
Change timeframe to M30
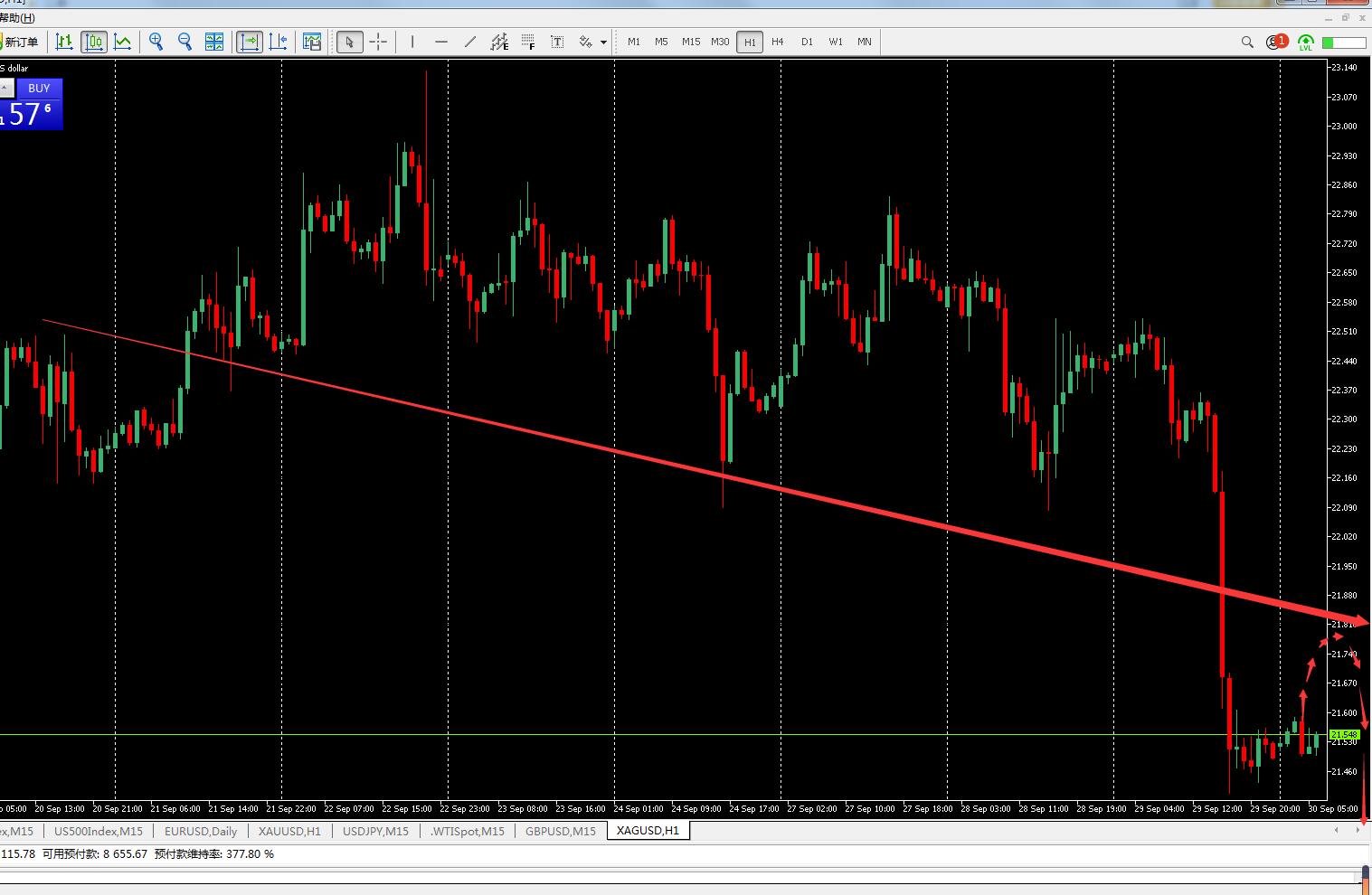tap(720, 42)
